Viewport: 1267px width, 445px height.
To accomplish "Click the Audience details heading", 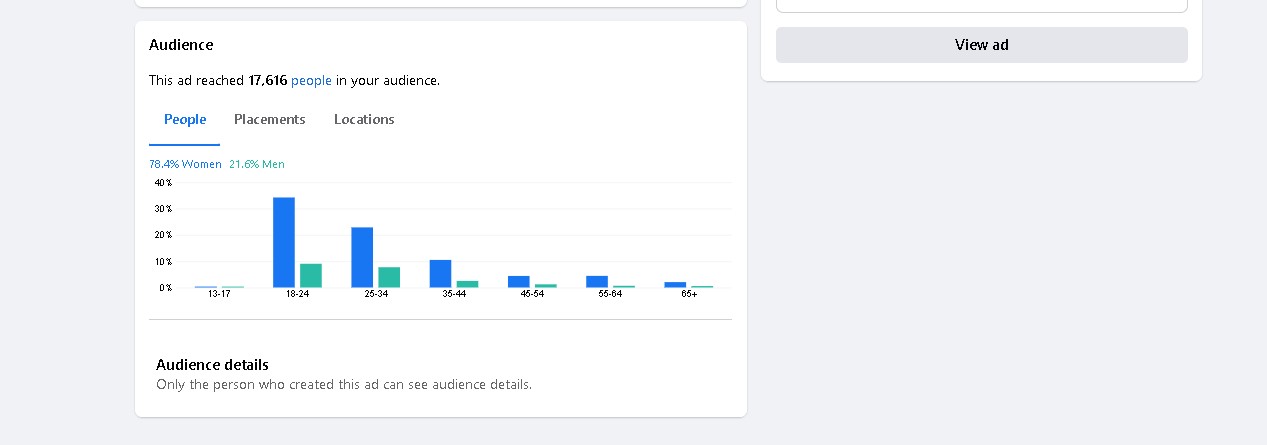I will click(x=212, y=365).
